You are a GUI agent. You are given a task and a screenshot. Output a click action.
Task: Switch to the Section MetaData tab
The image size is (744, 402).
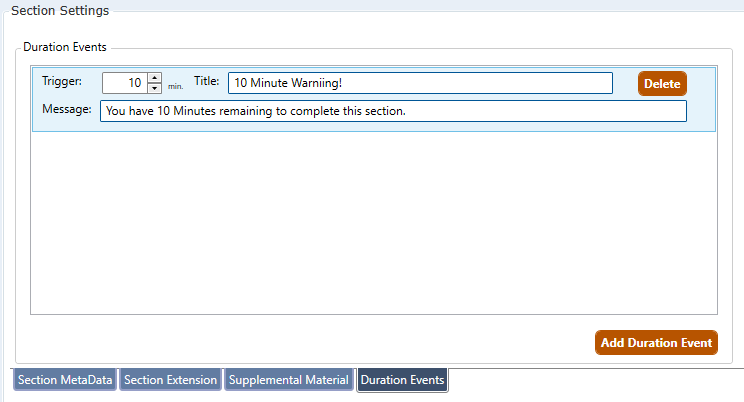(65, 380)
